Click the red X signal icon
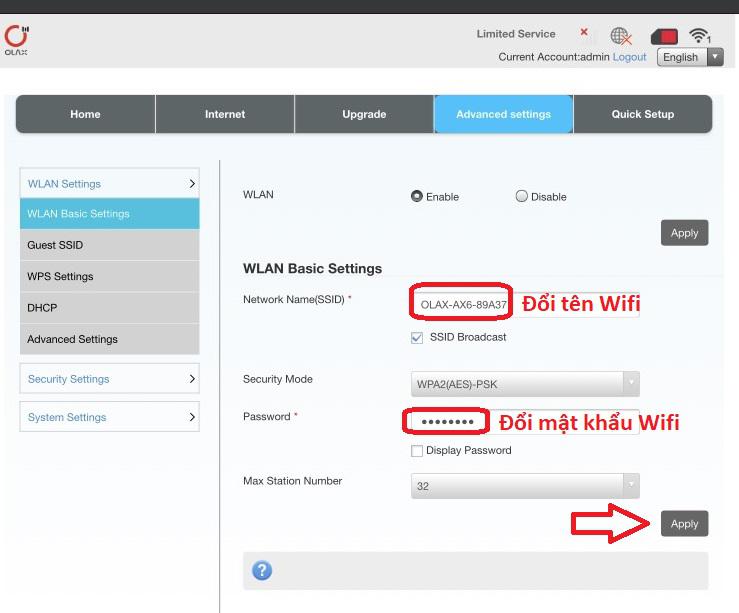This screenshot has width=739, height=613. (x=584, y=32)
